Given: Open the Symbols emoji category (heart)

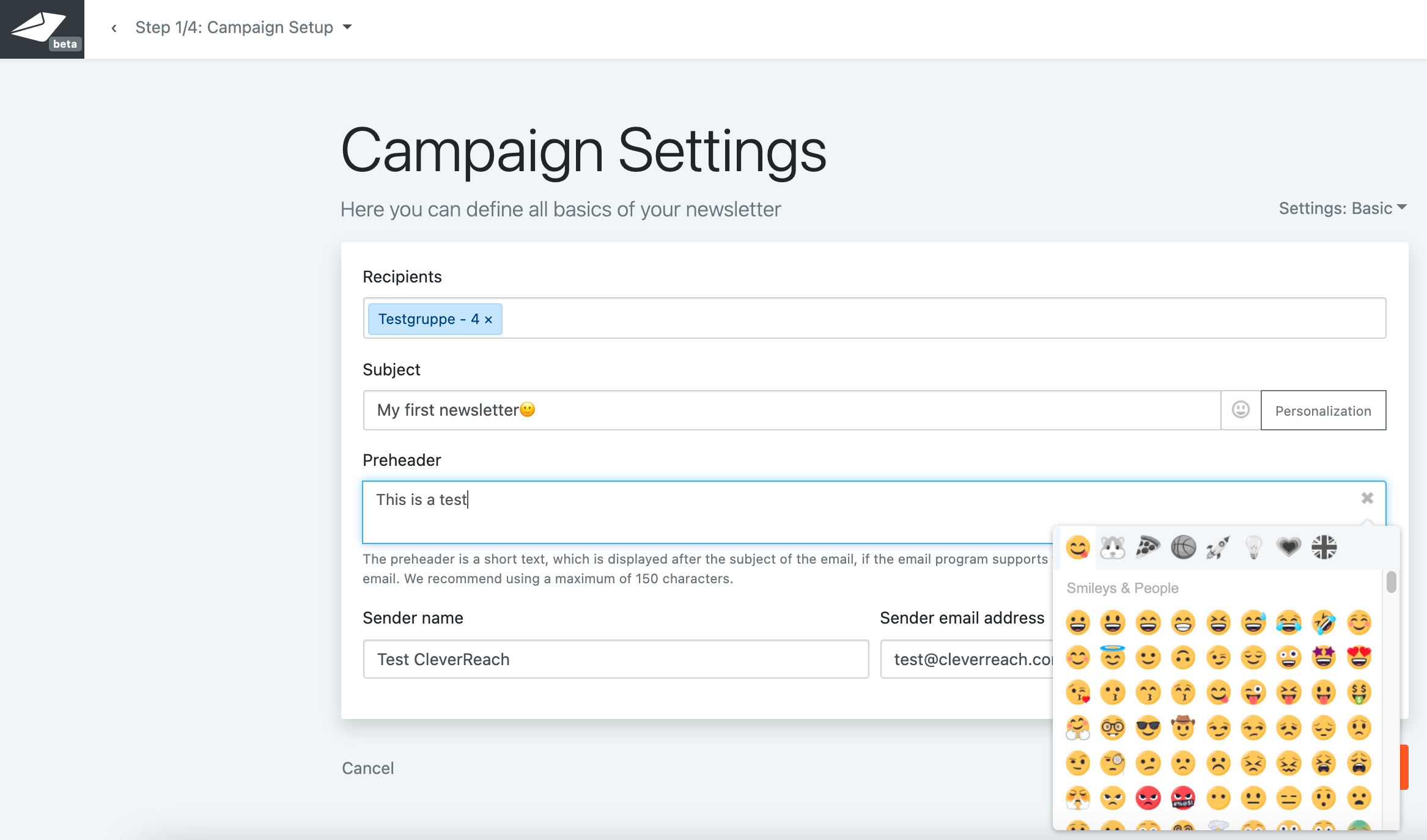Looking at the screenshot, I should (x=1289, y=547).
